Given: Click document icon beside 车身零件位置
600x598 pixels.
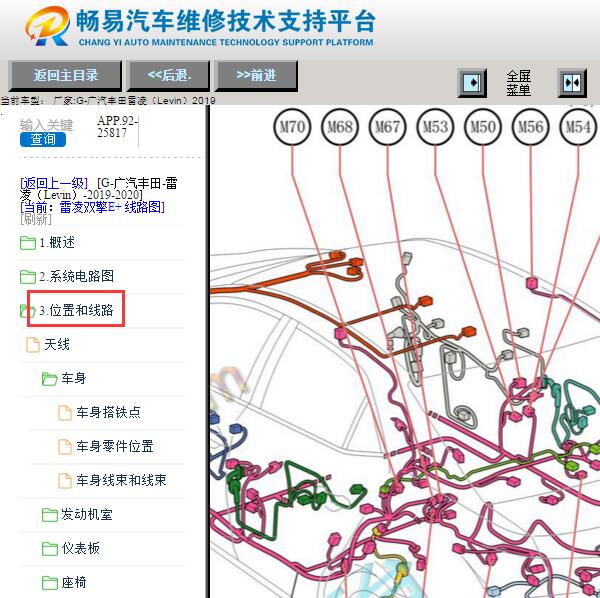Looking at the screenshot, I should point(65,446).
